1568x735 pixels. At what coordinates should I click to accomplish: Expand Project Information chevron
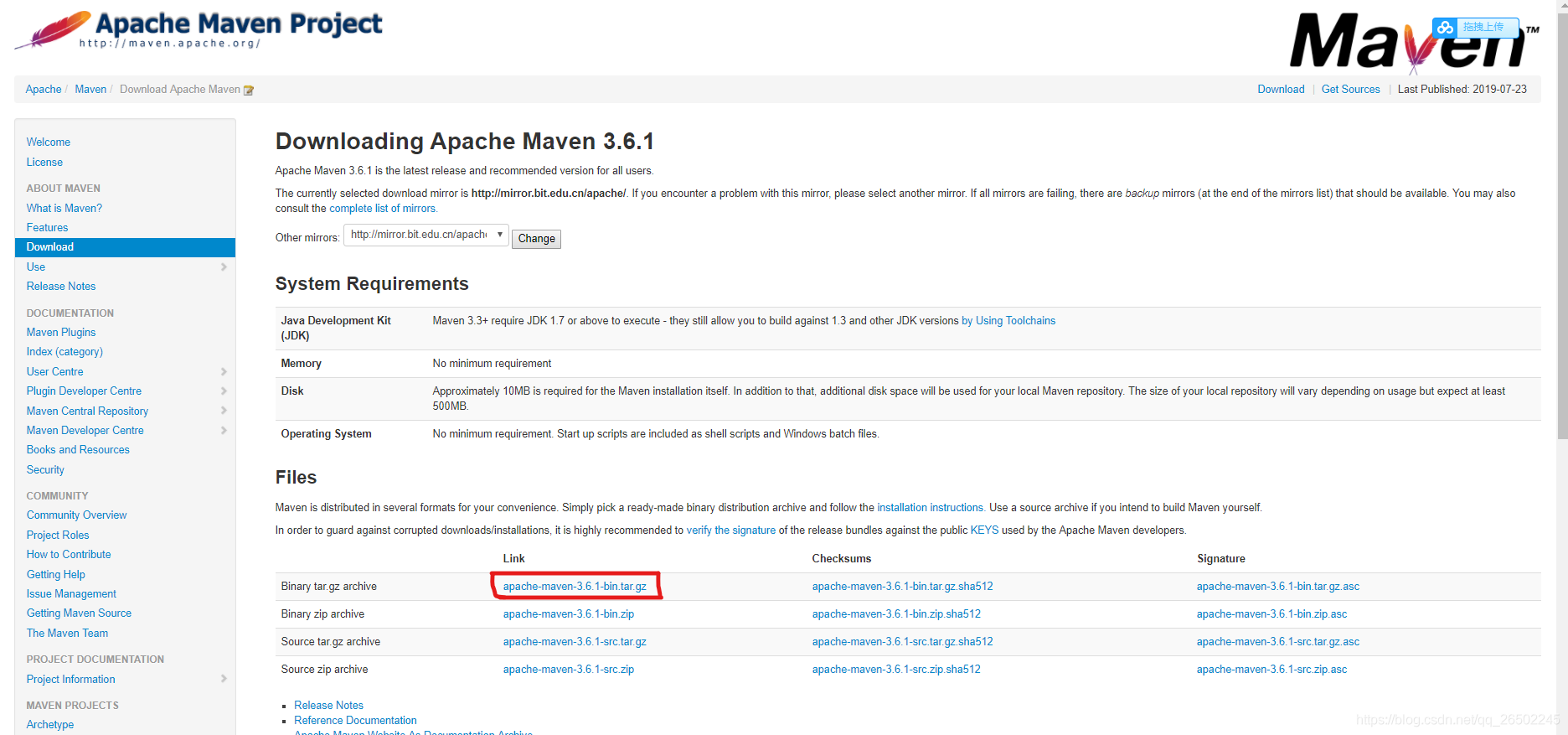[224, 679]
